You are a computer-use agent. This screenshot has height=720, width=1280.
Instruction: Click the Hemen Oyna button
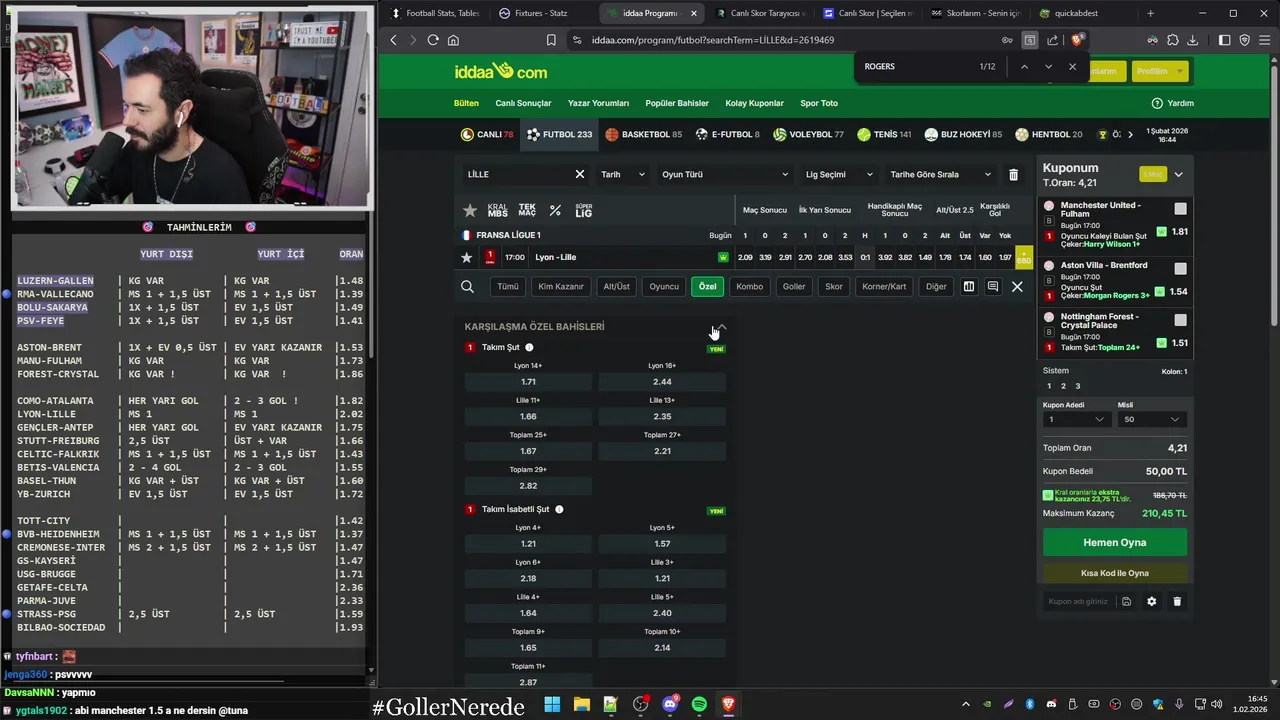[x=1115, y=542]
